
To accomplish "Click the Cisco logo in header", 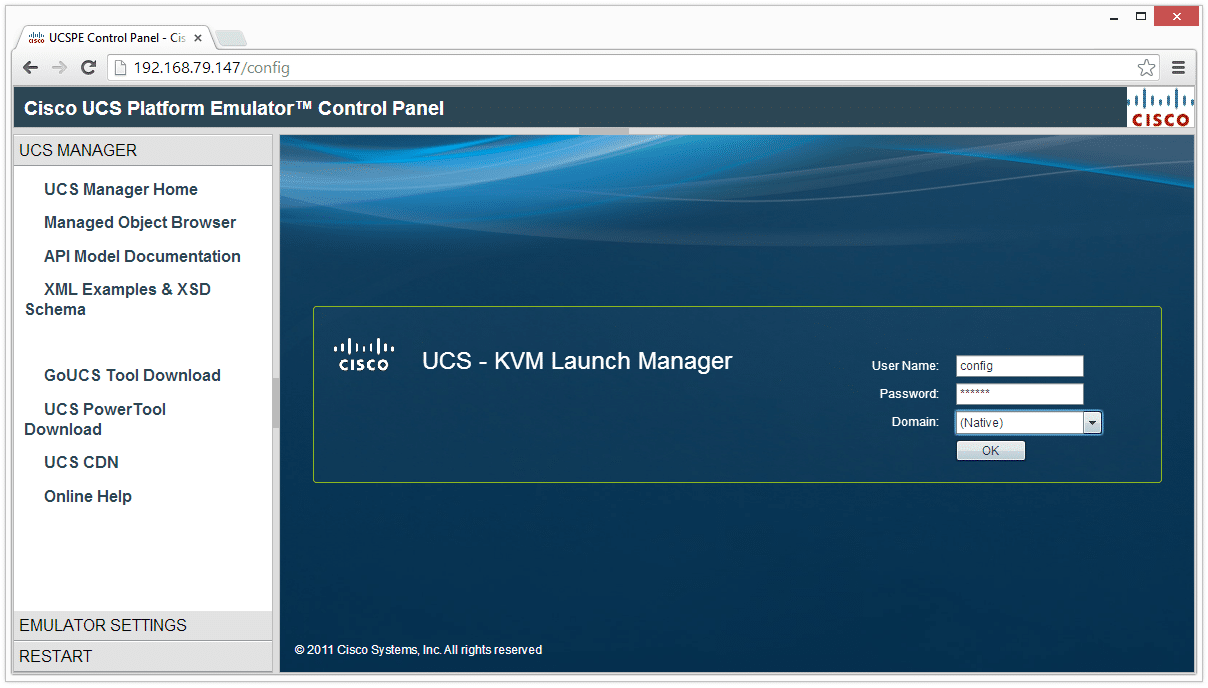I will pyautogui.click(x=1159, y=107).
